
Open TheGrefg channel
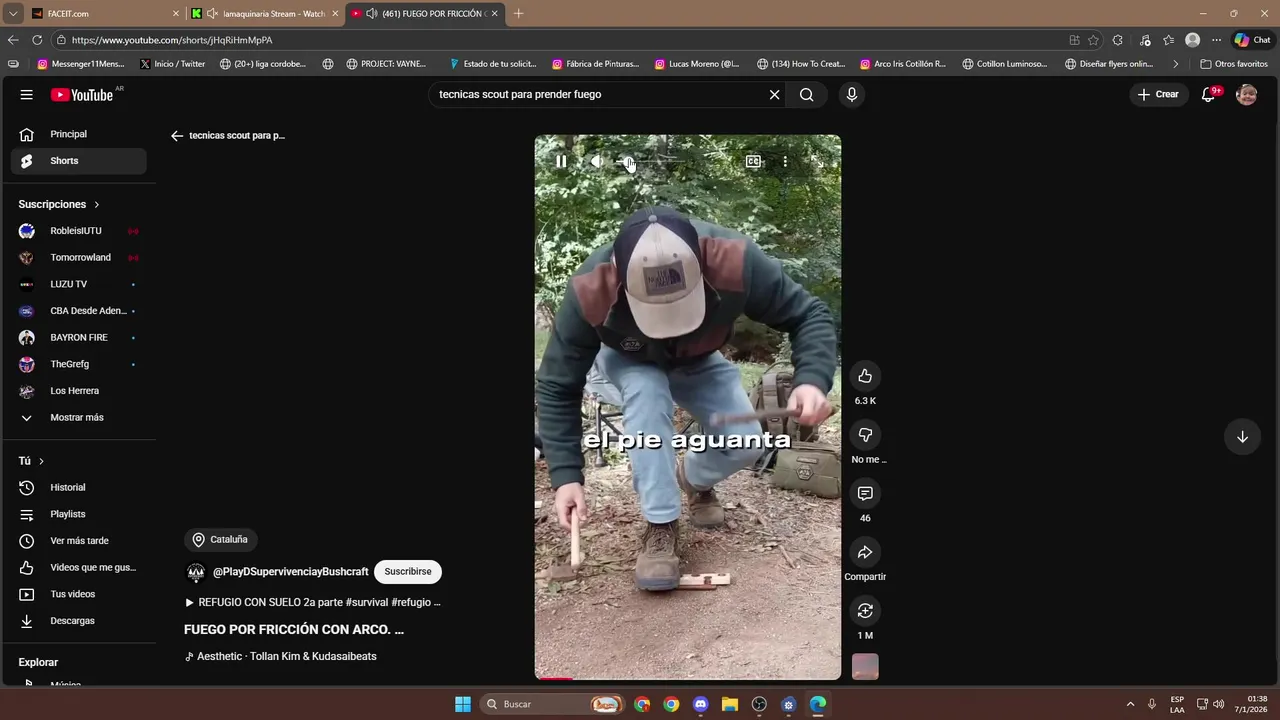point(79,364)
